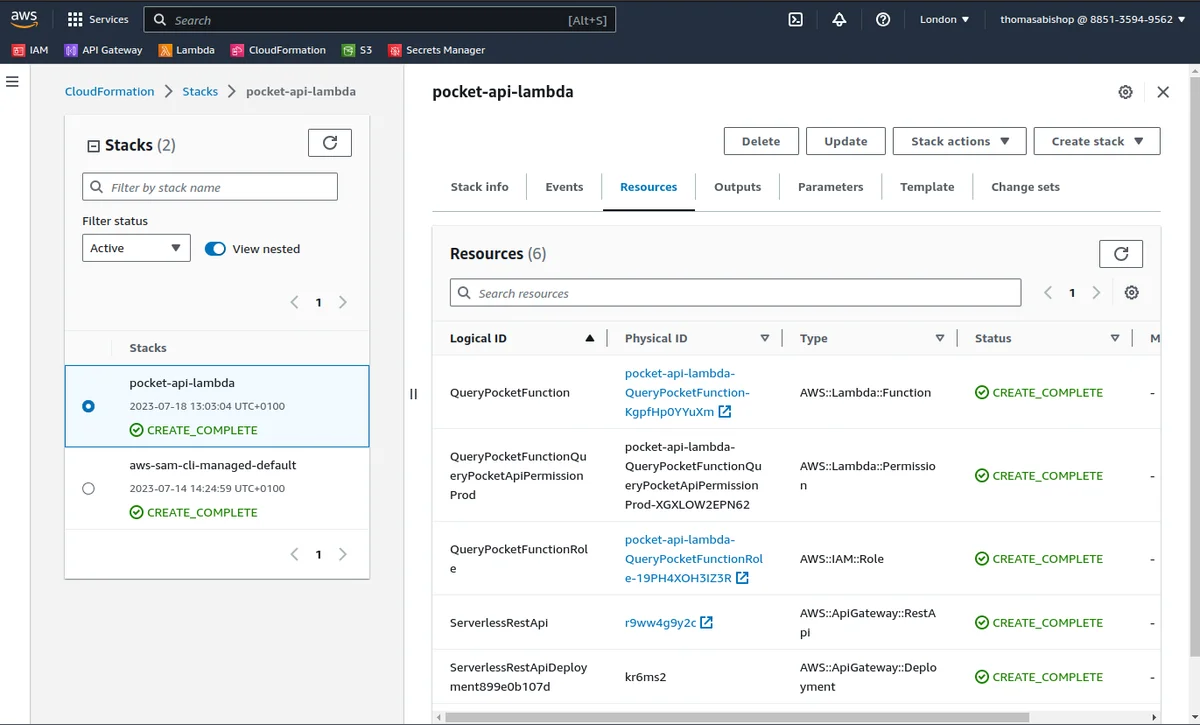Open the side navigation hamburger menu
Image resolution: width=1200 pixels, height=725 pixels.
[13, 81]
